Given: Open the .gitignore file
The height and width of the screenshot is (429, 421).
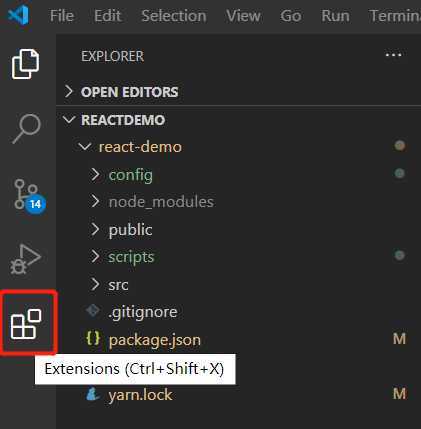Looking at the screenshot, I should click(143, 312).
